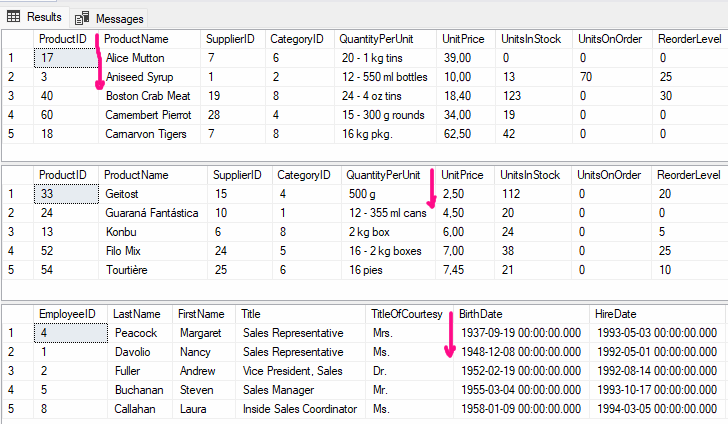Select the Camembert Pierrot cell
Screen dimensions: 728x424
(x=148, y=115)
